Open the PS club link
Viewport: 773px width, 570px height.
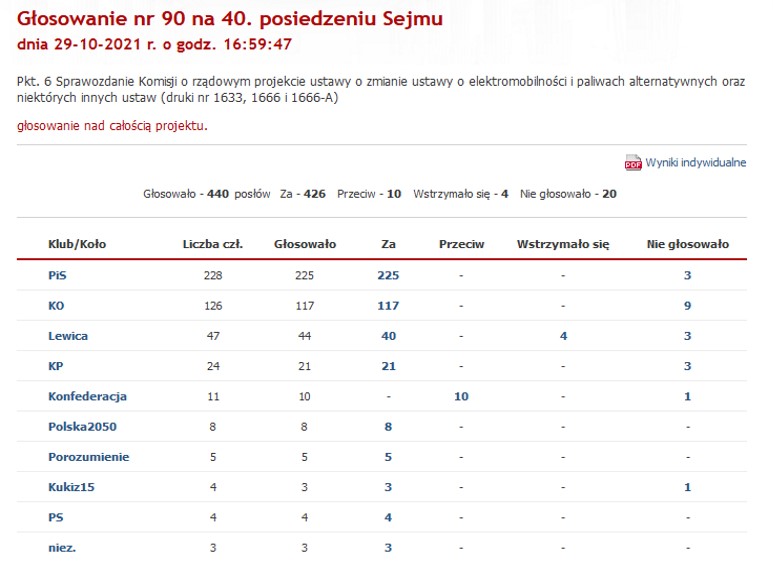click(x=56, y=517)
